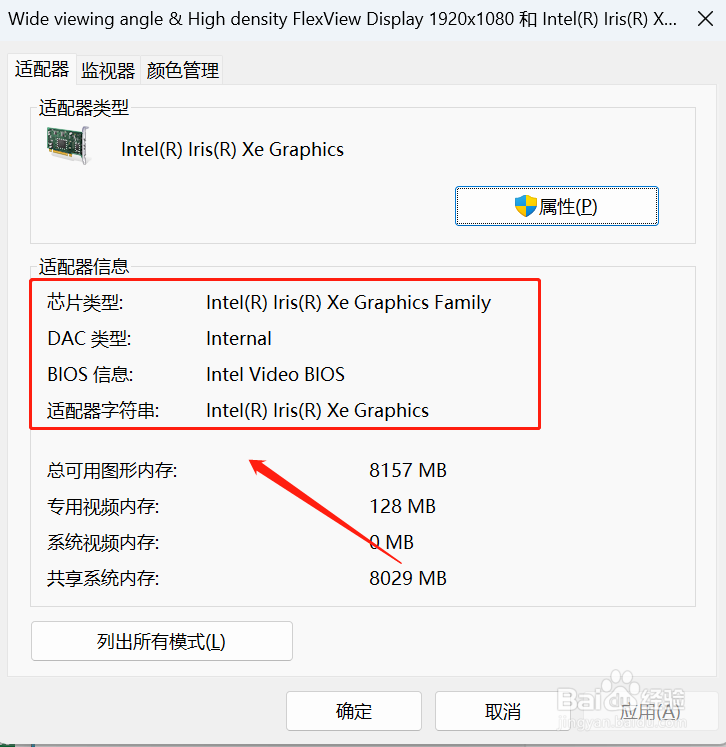This screenshot has width=726, height=747.
Task: Click the dialog title bar text
Action: click(343, 19)
